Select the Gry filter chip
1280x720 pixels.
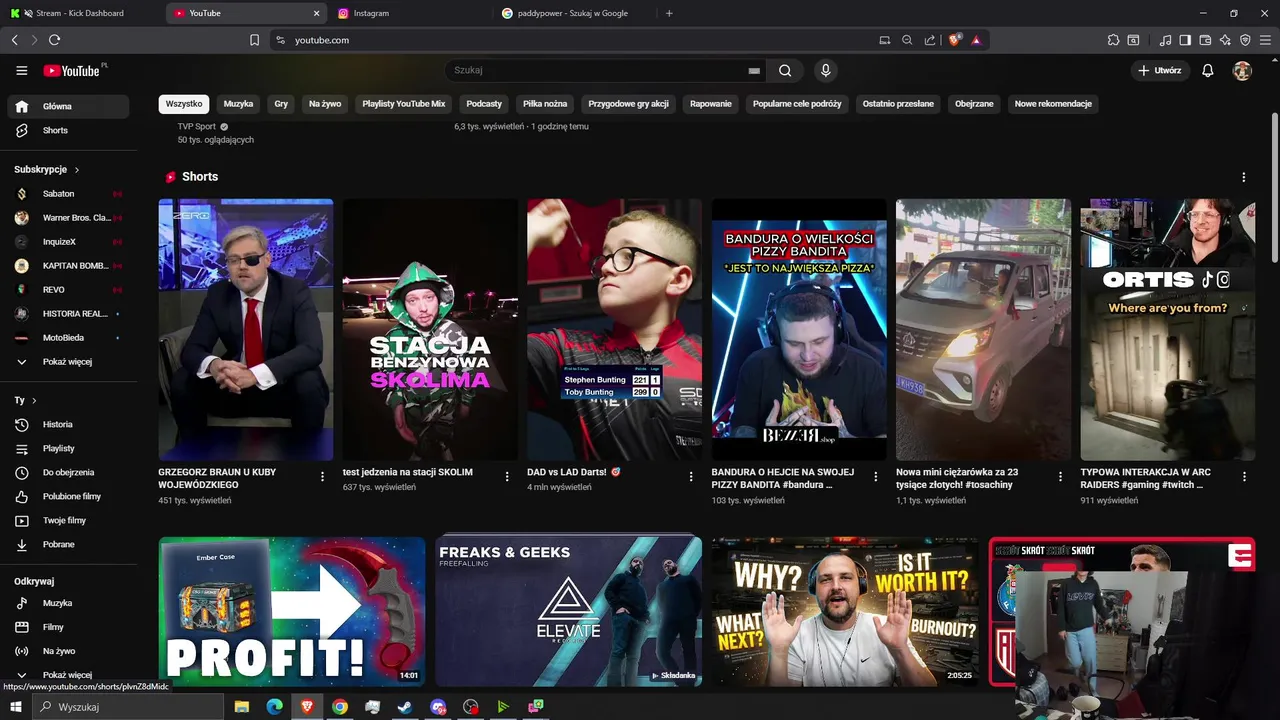281,104
